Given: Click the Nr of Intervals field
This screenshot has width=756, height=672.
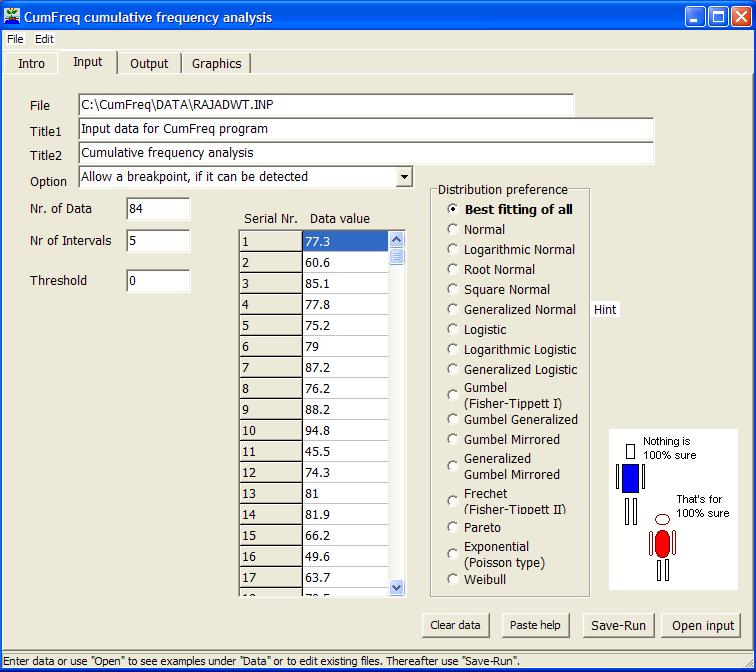Looking at the screenshot, I should click(158, 241).
